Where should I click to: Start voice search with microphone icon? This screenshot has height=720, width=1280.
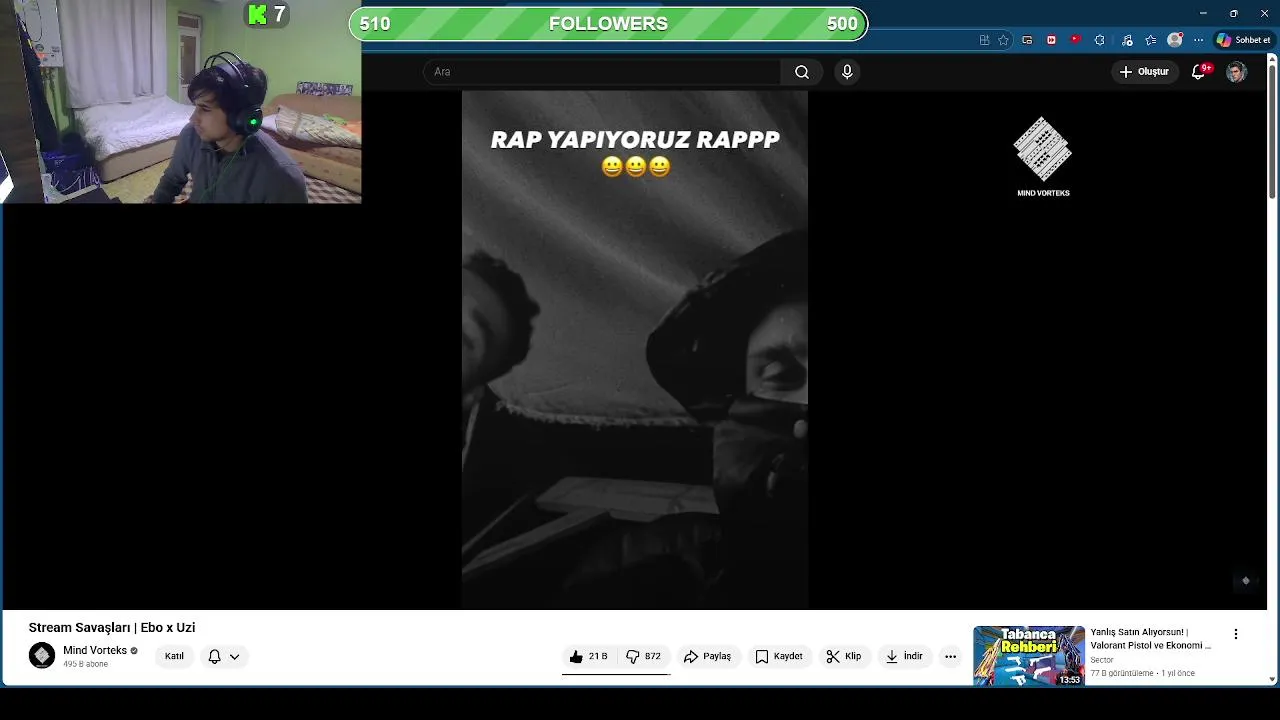tap(847, 72)
